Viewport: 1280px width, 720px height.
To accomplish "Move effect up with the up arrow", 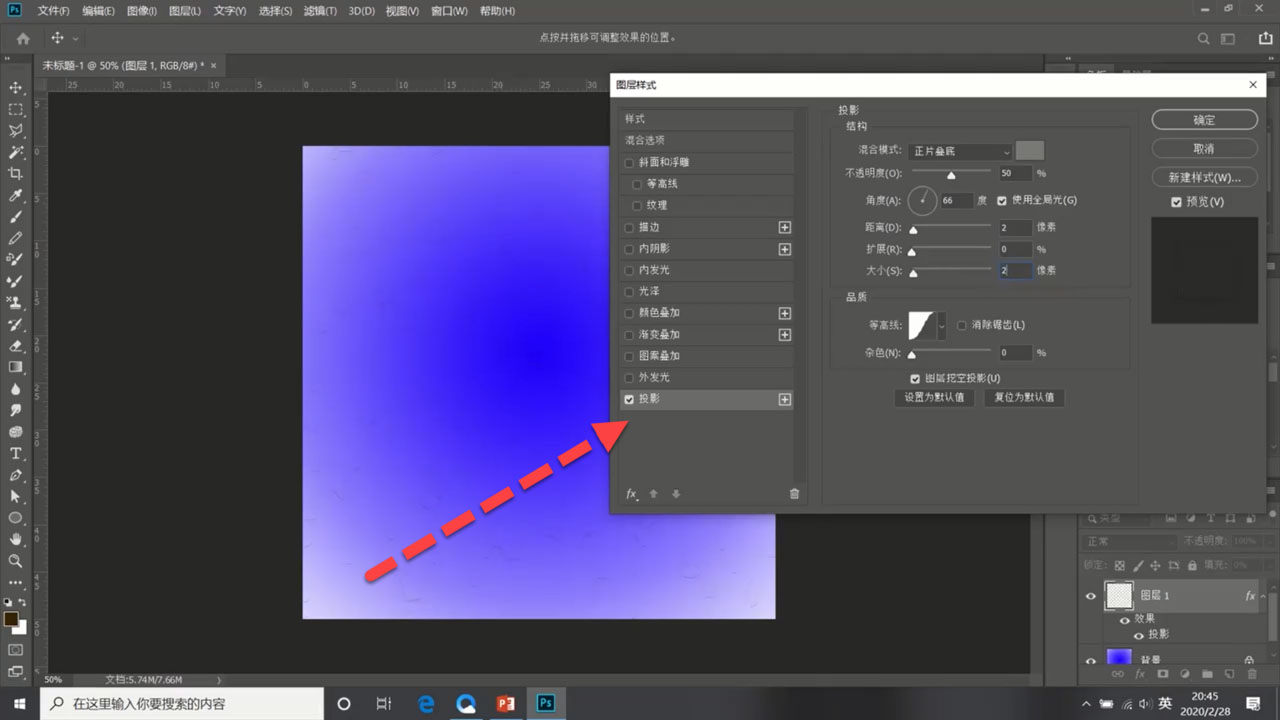I will pos(654,494).
